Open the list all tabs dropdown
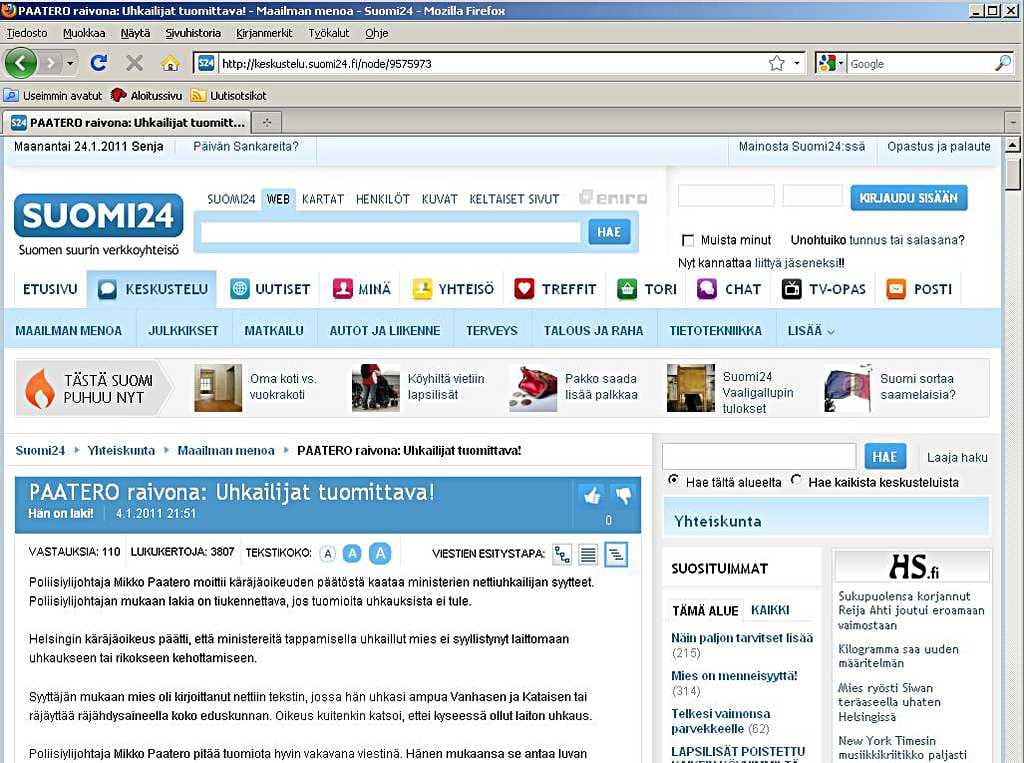This screenshot has width=1024, height=763. click(1014, 122)
